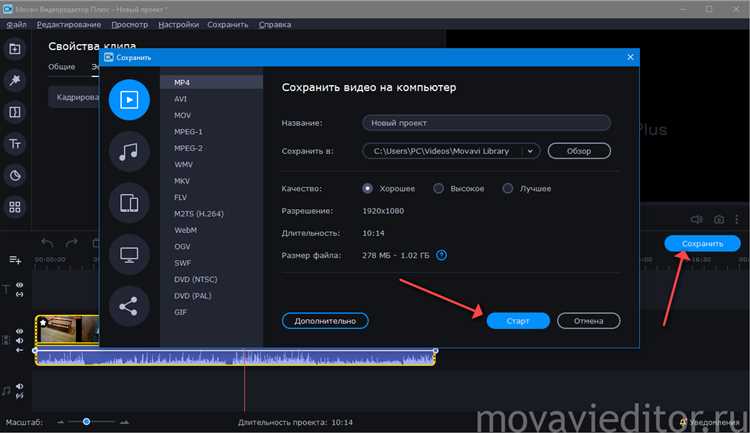Open the Просмотр menu
This screenshot has width=750, height=433.
coord(130,24)
